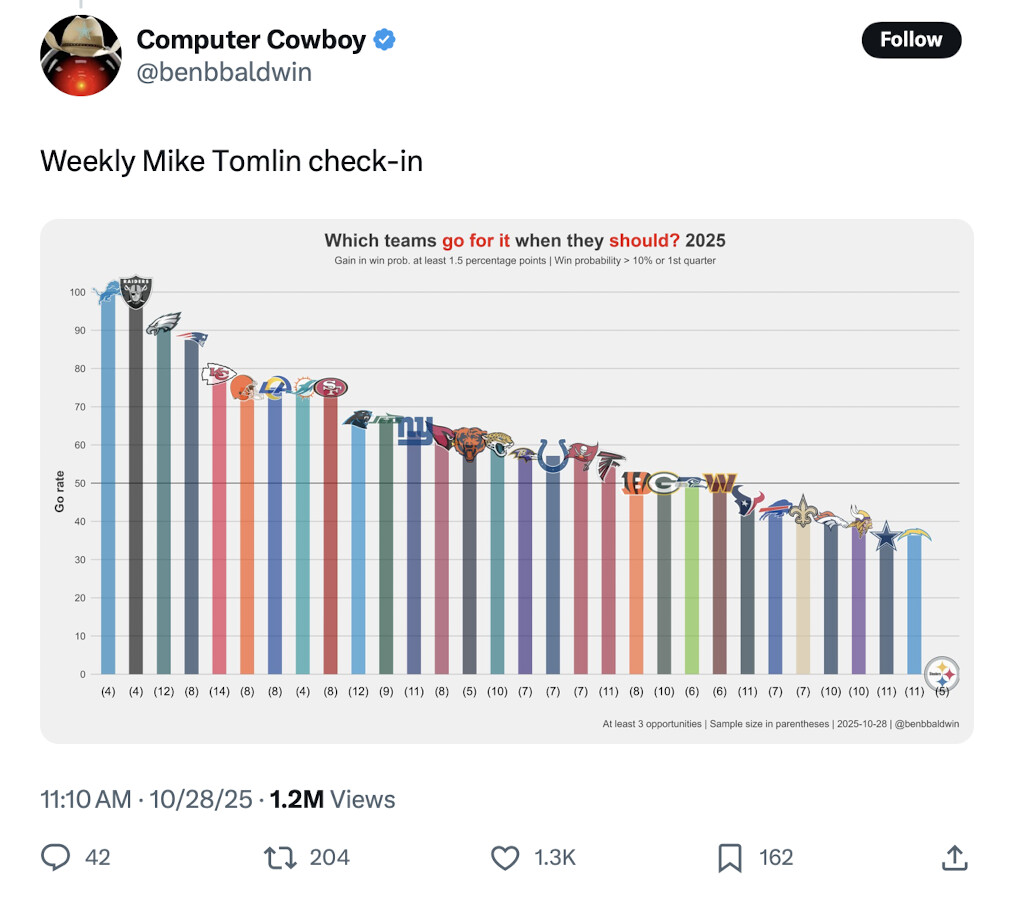Click the Computer Cowboy display name
This screenshot has height=900, width=1028.
[x=250, y=40]
